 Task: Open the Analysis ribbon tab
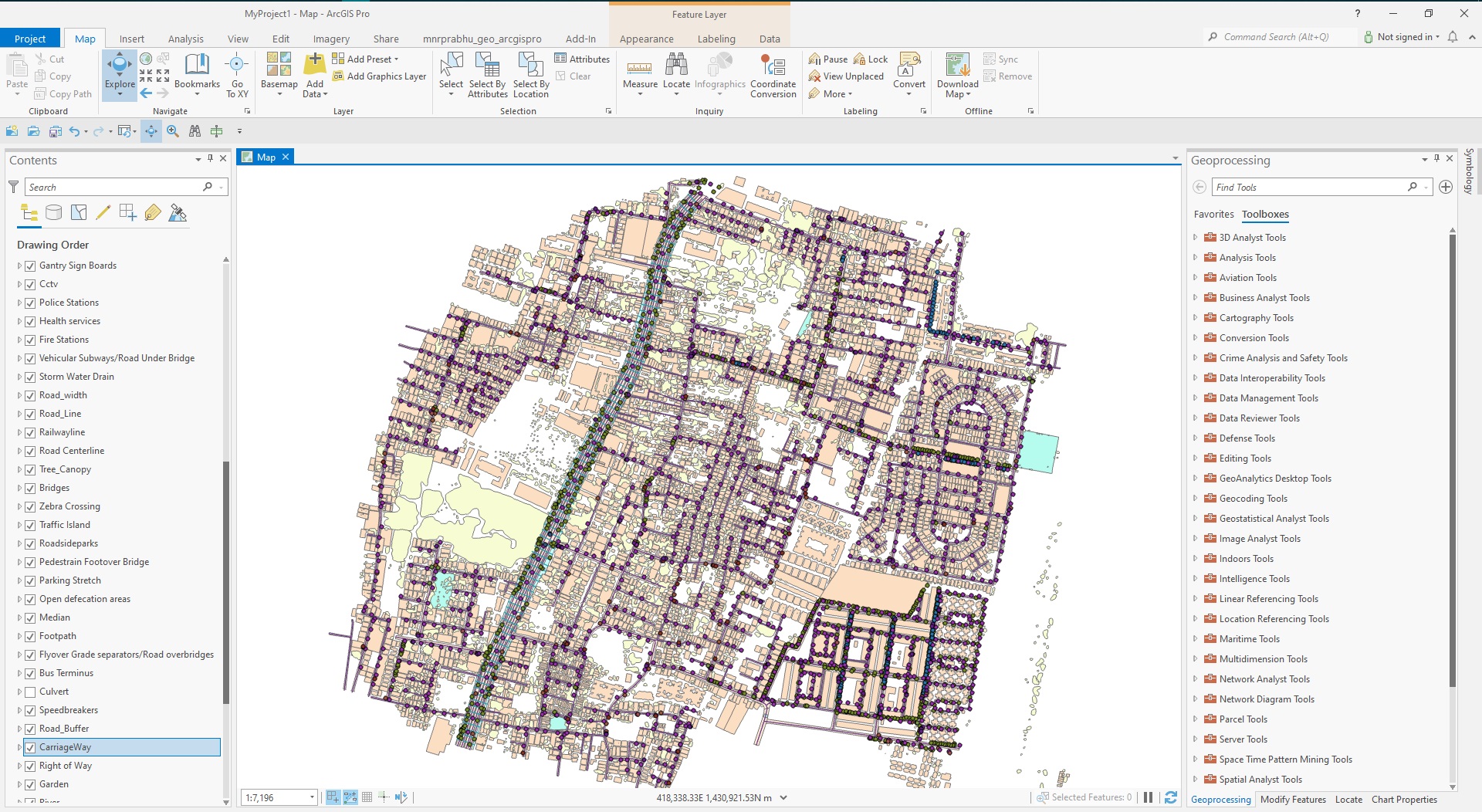(x=186, y=39)
